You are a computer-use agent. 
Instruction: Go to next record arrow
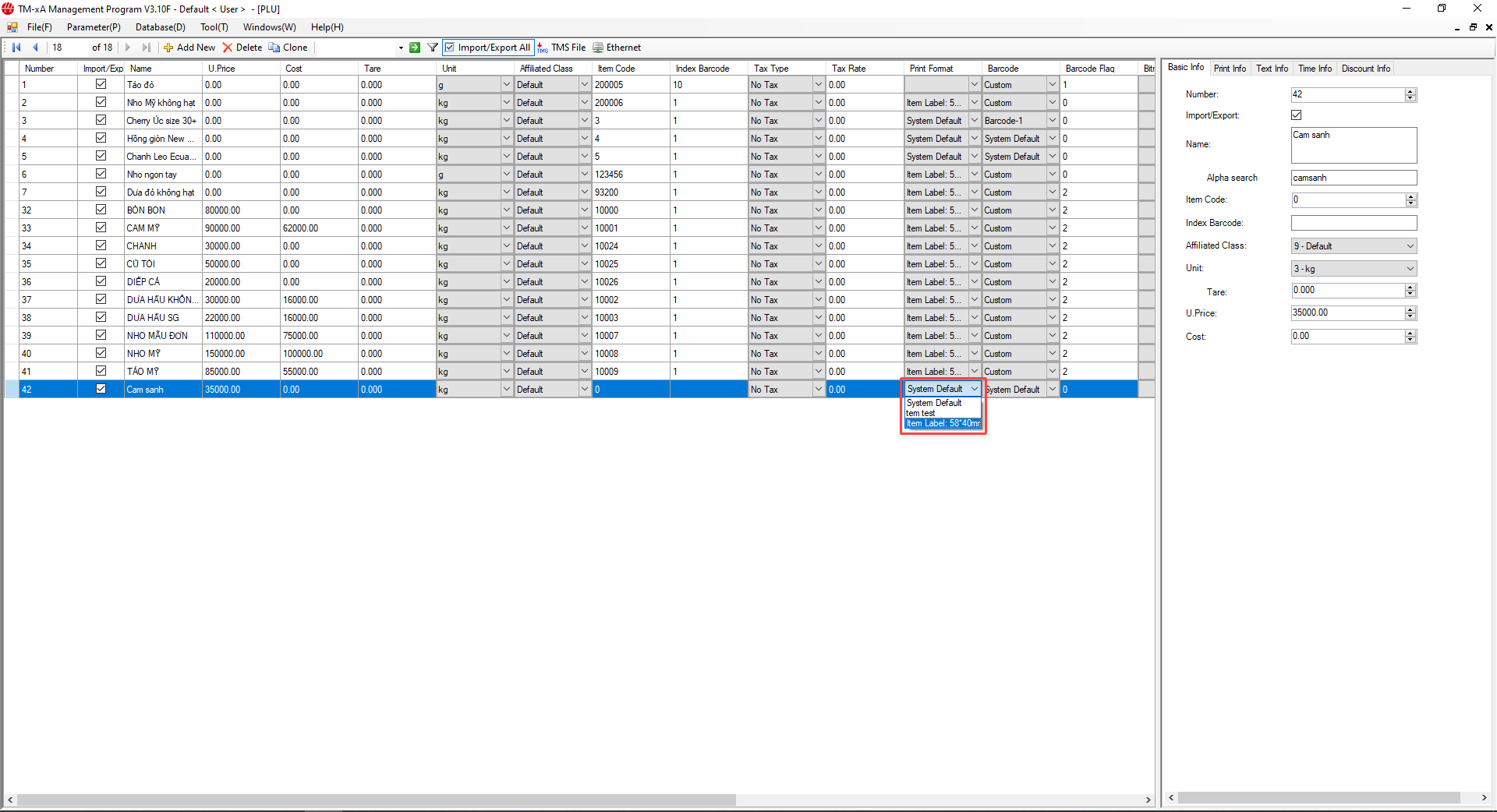128,48
